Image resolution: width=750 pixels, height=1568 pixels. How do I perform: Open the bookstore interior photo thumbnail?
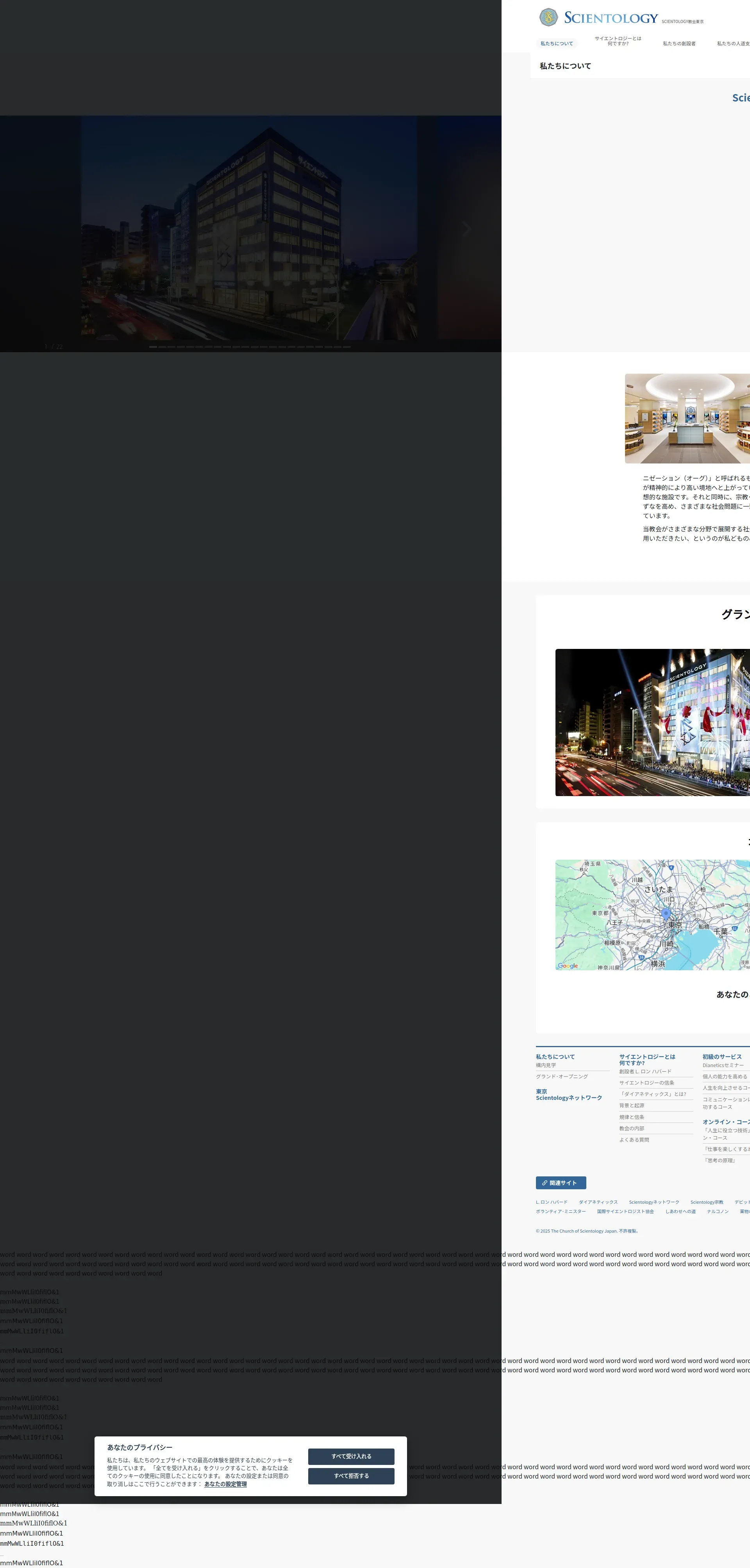coord(687,418)
